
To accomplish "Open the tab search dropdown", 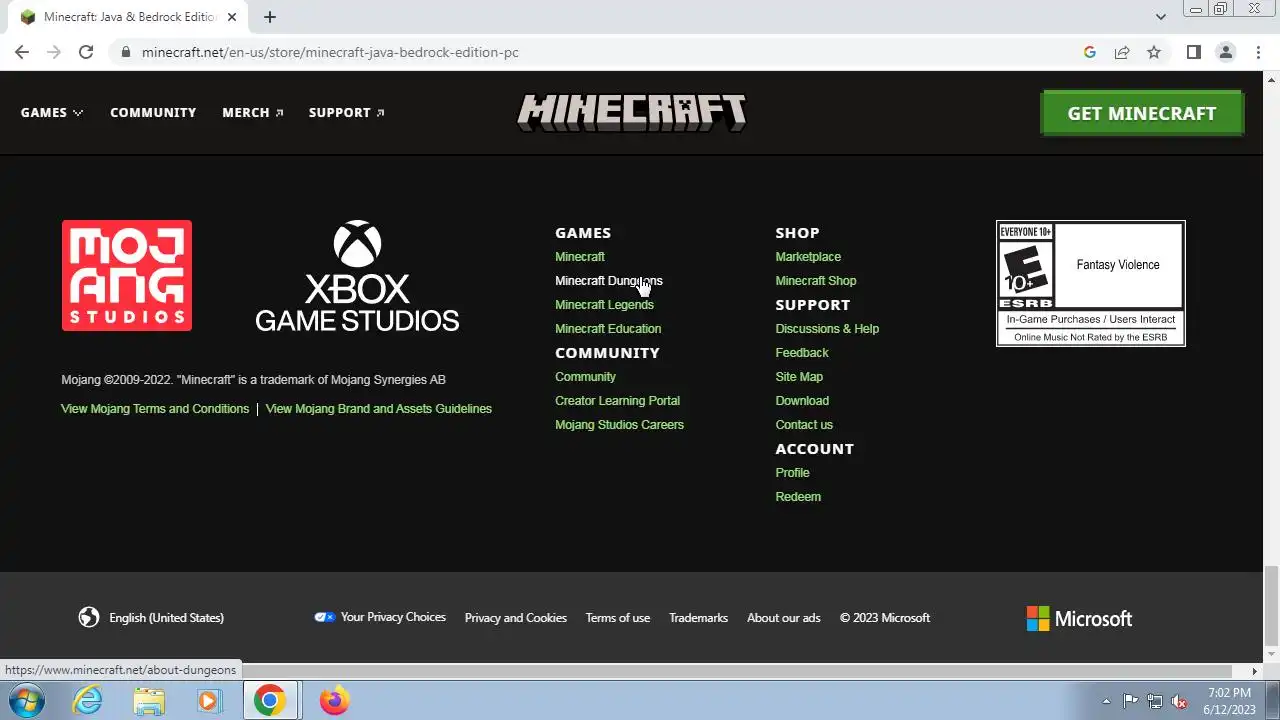I will point(1160,17).
